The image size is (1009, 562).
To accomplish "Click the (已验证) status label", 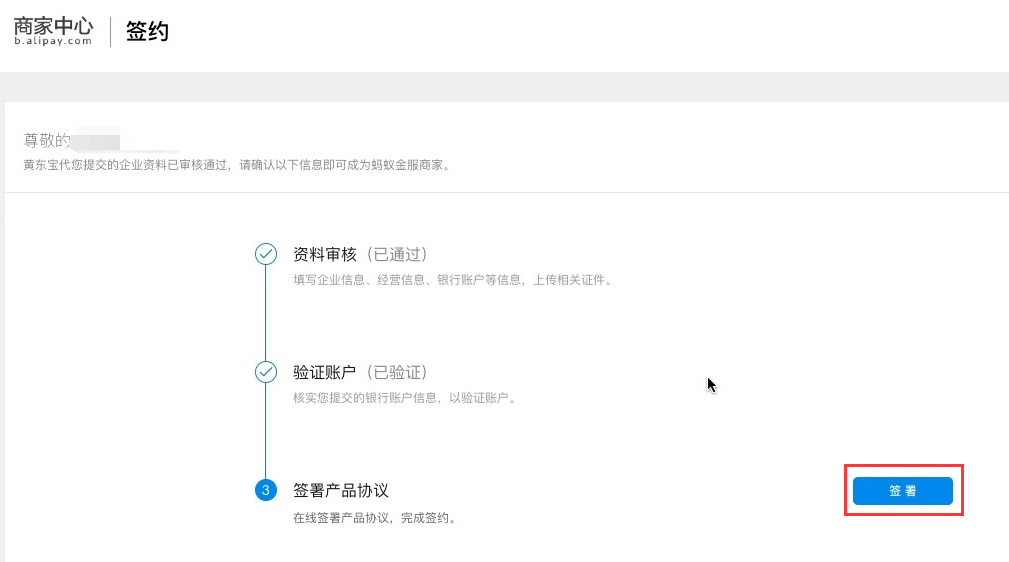I will (x=397, y=372).
